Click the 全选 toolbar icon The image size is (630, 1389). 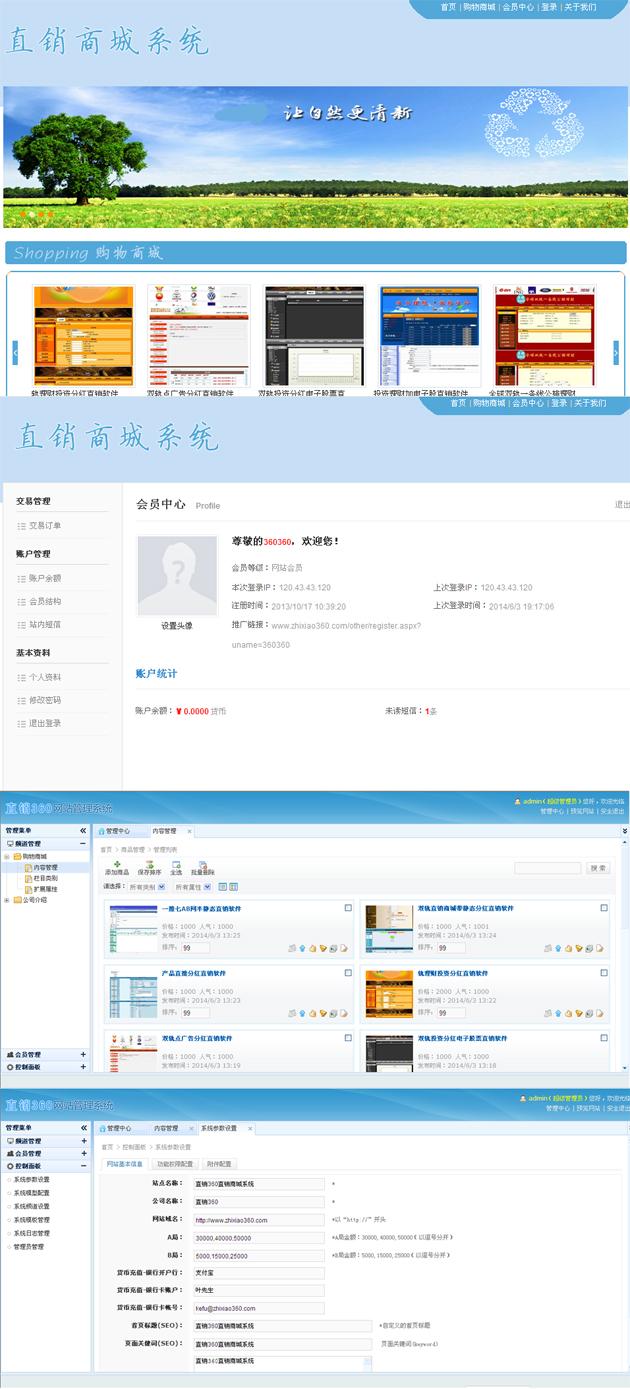(176, 868)
